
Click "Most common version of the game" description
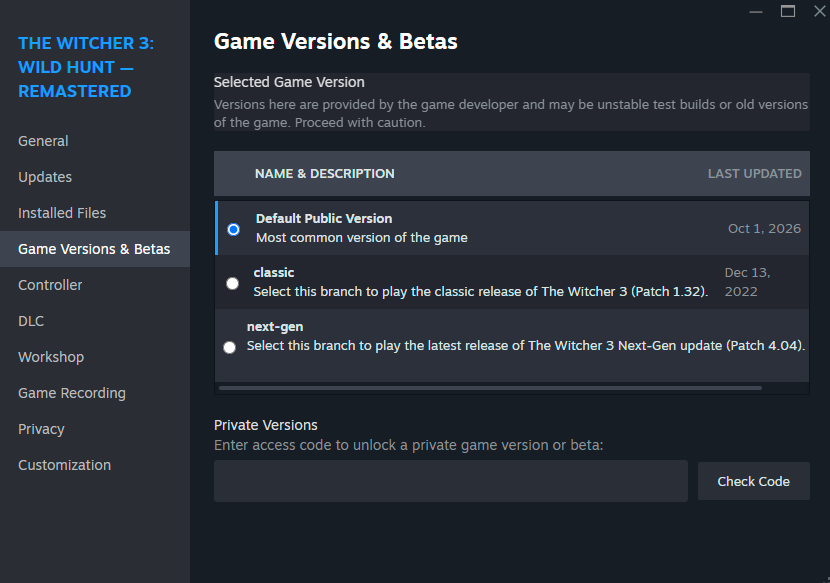[x=362, y=238]
